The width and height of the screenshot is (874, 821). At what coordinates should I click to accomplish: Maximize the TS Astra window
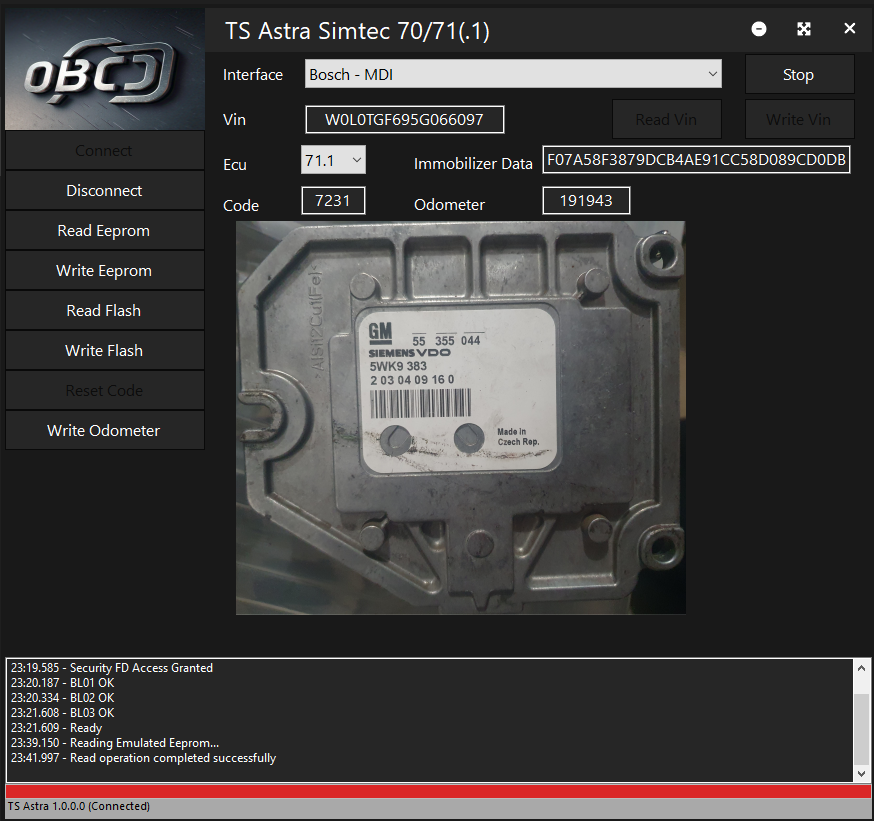tap(804, 29)
